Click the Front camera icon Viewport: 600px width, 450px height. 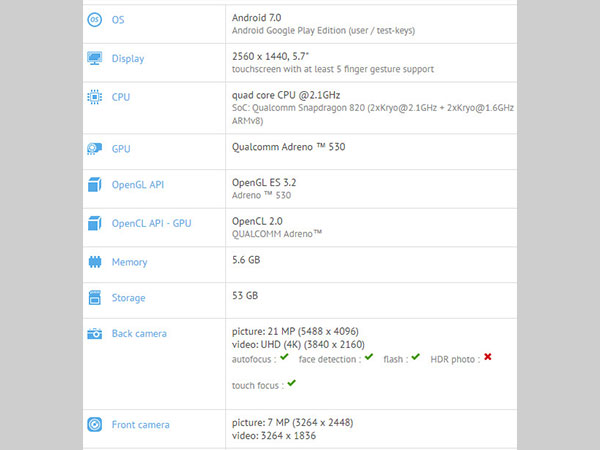(x=95, y=425)
